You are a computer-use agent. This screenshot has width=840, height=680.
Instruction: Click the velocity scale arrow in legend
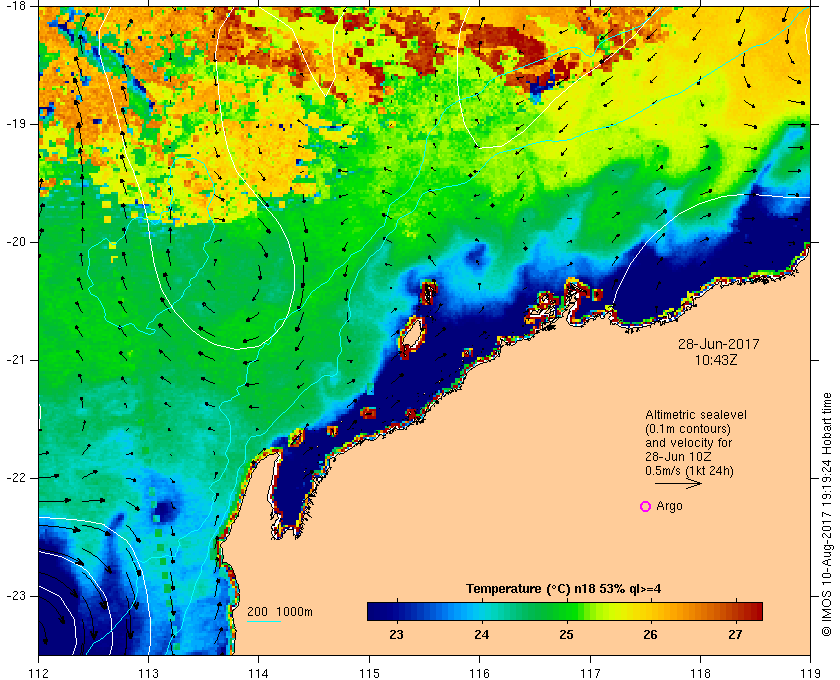(678, 483)
